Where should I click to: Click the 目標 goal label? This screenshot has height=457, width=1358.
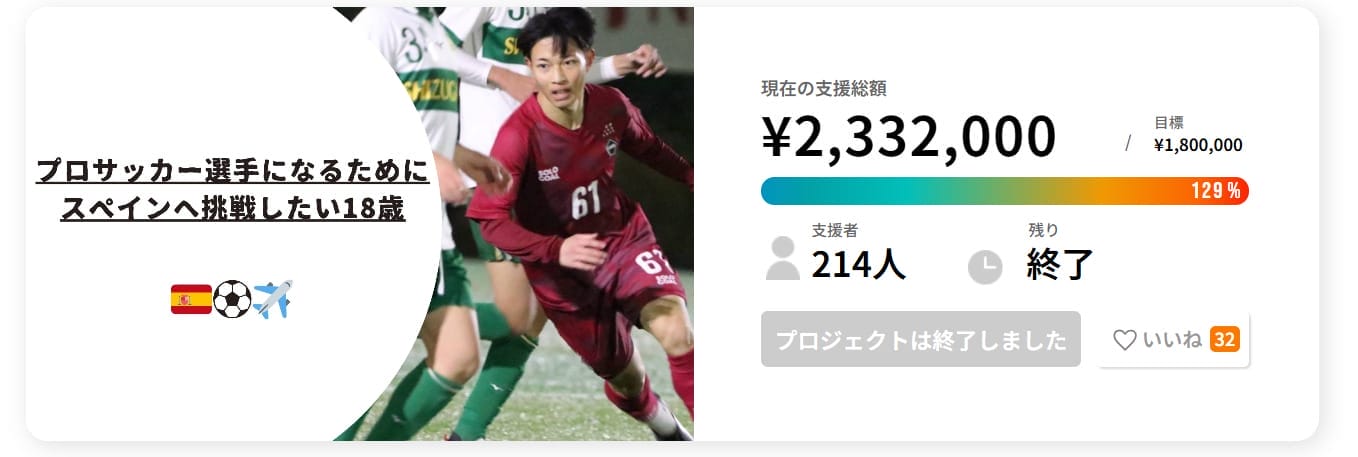[x=1169, y=123]
